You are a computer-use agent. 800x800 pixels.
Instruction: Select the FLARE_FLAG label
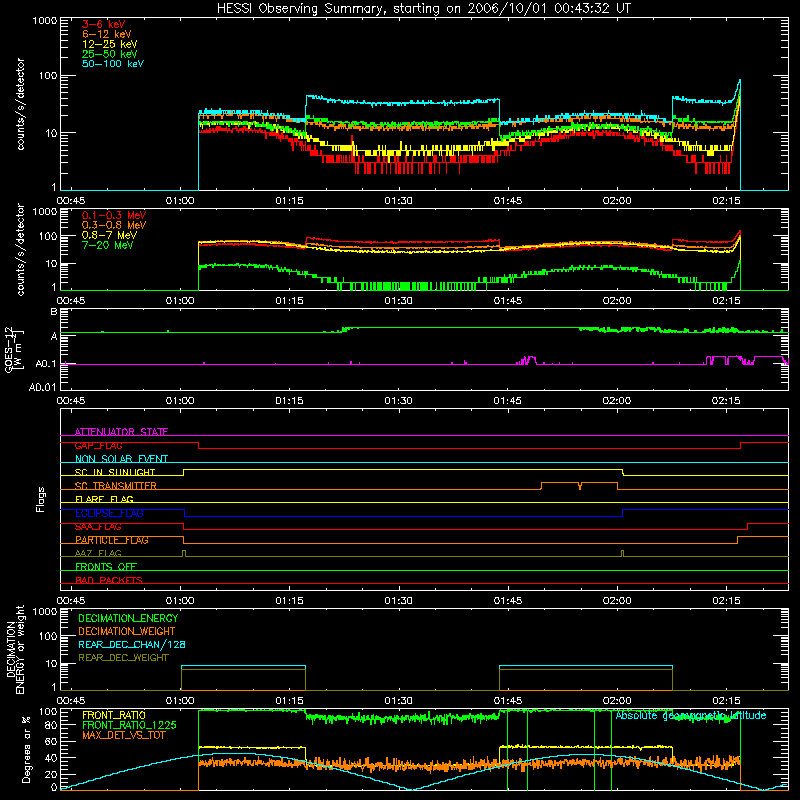click(104, 499)
